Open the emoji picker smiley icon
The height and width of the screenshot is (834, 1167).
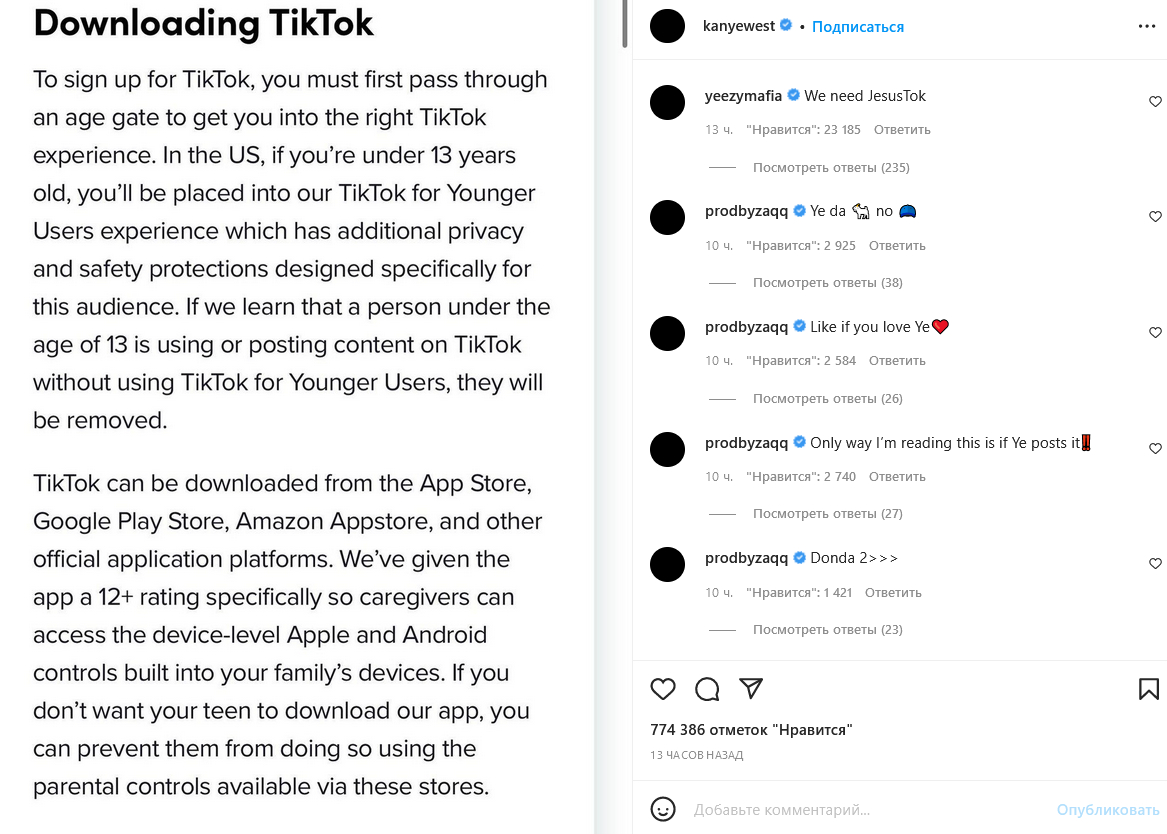(662, 809)
